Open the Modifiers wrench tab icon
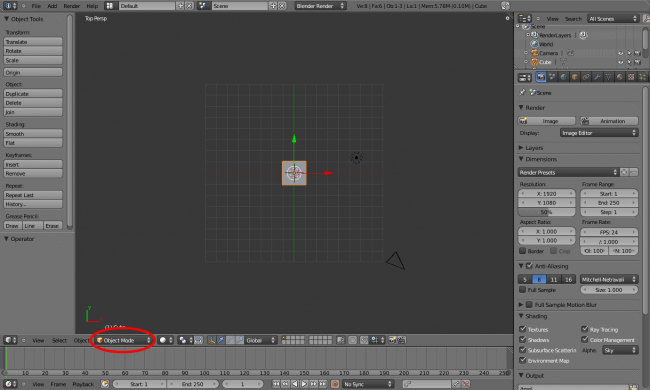This screenshot has height=390, width=650. pyautogui.click(x=597, y=77)
